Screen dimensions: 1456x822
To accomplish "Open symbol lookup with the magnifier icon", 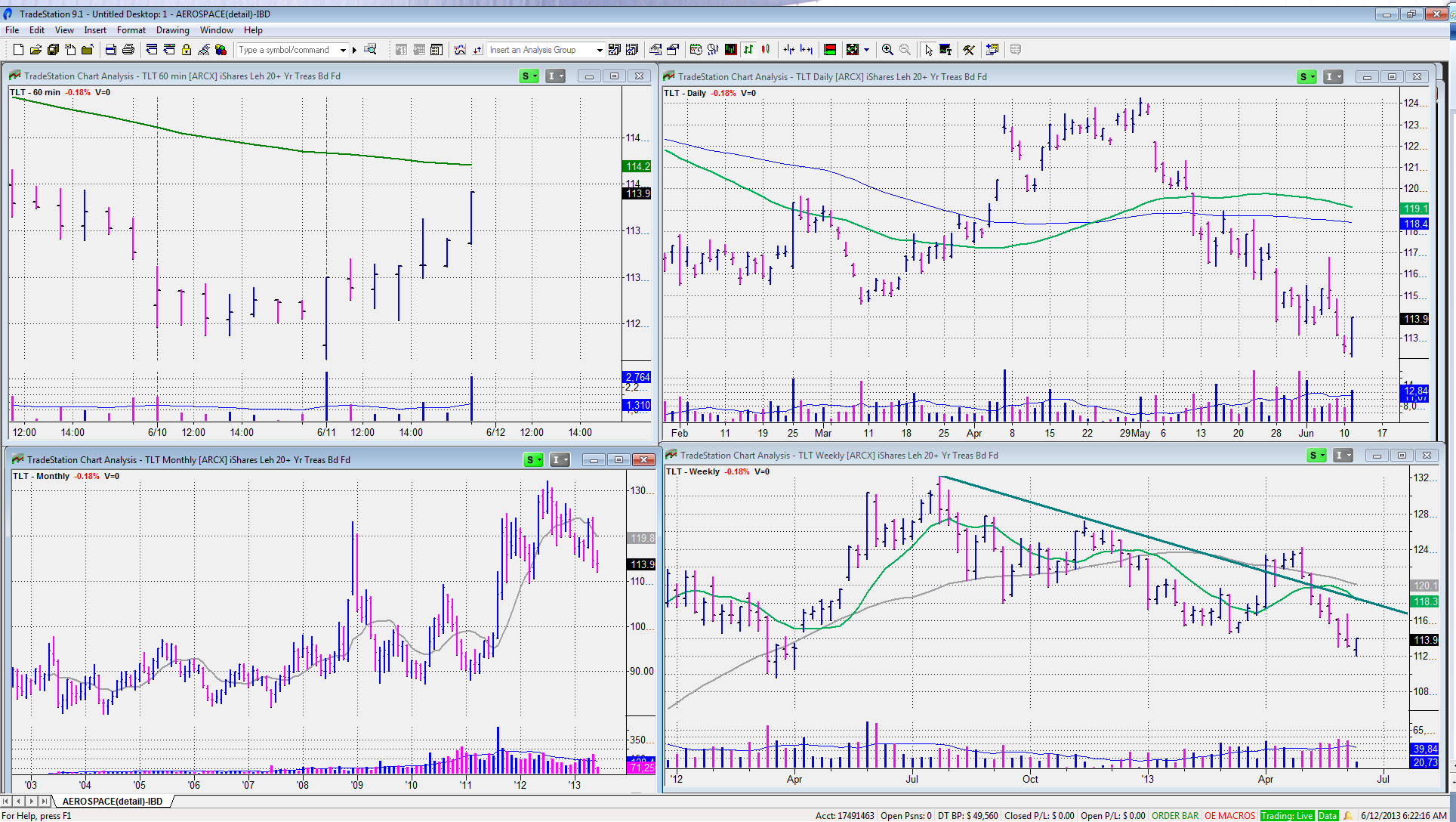I will [370, 50].
